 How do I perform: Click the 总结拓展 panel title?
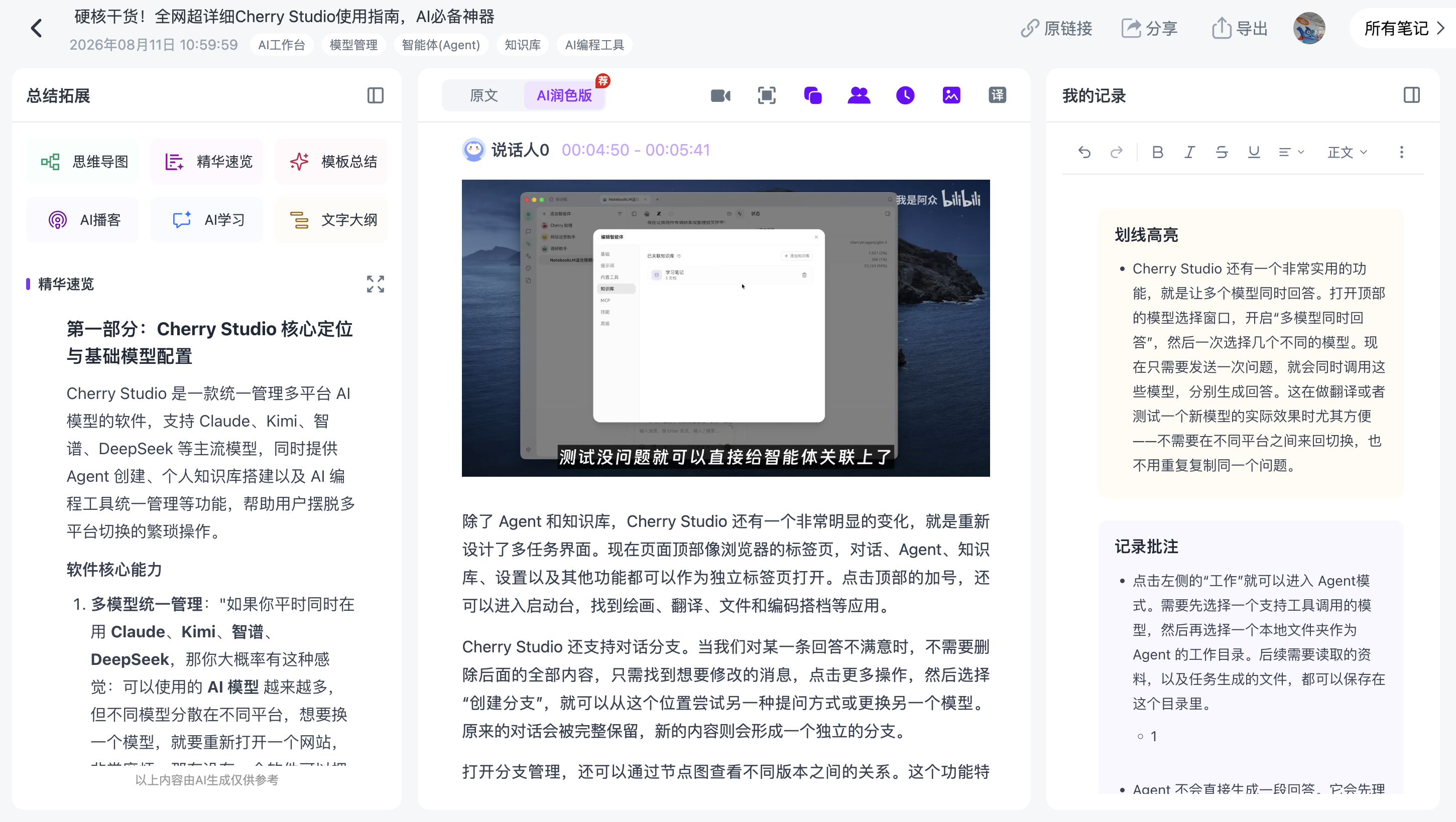58,95
